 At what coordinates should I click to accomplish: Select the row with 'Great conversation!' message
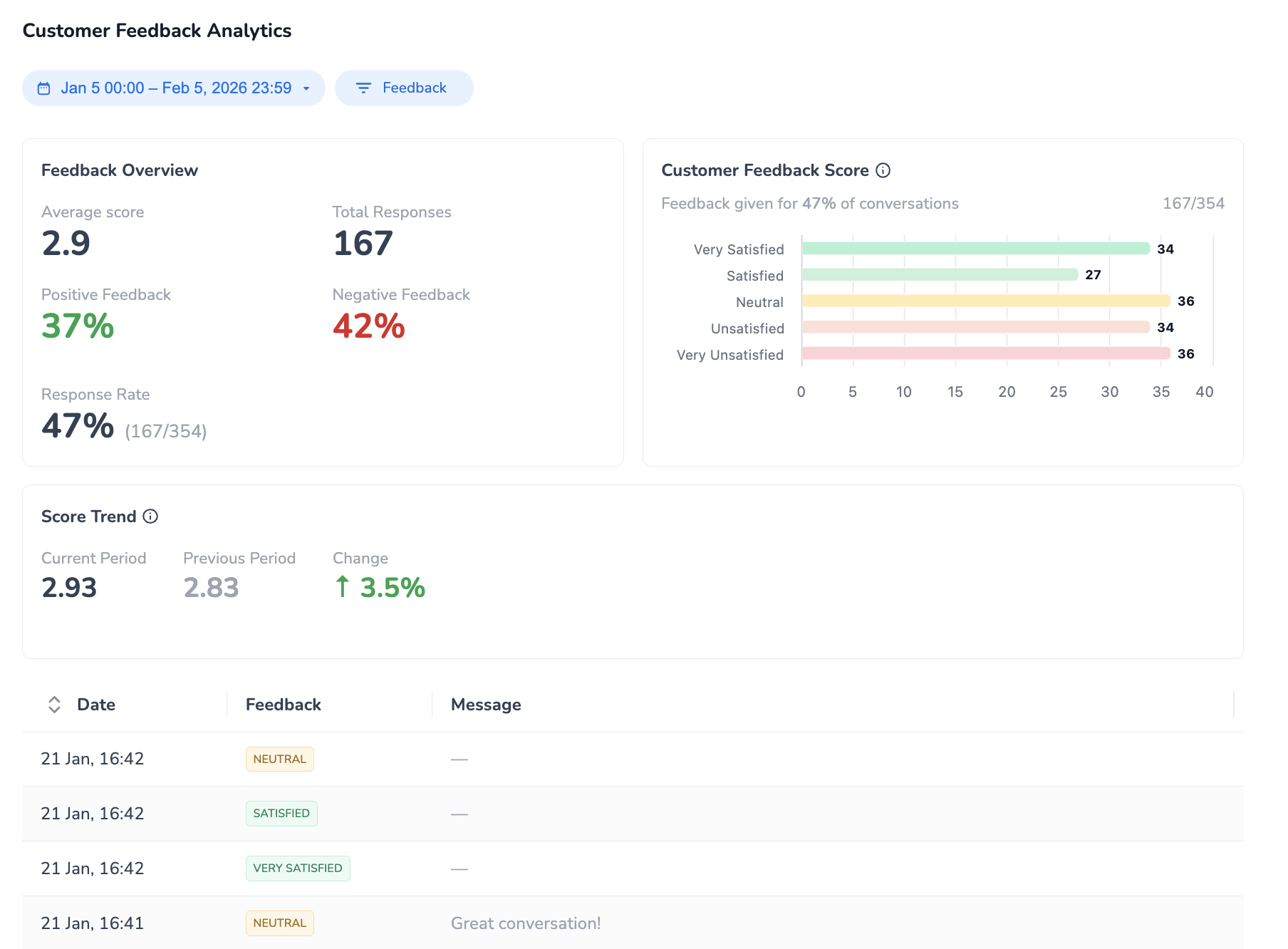526,923
